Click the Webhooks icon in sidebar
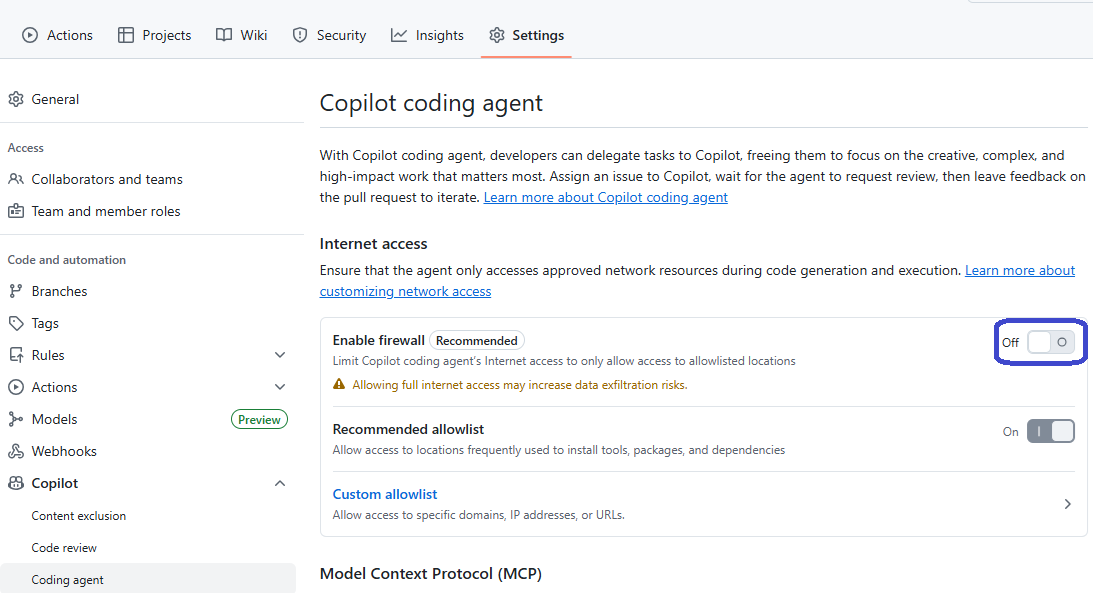 (16, 451)
